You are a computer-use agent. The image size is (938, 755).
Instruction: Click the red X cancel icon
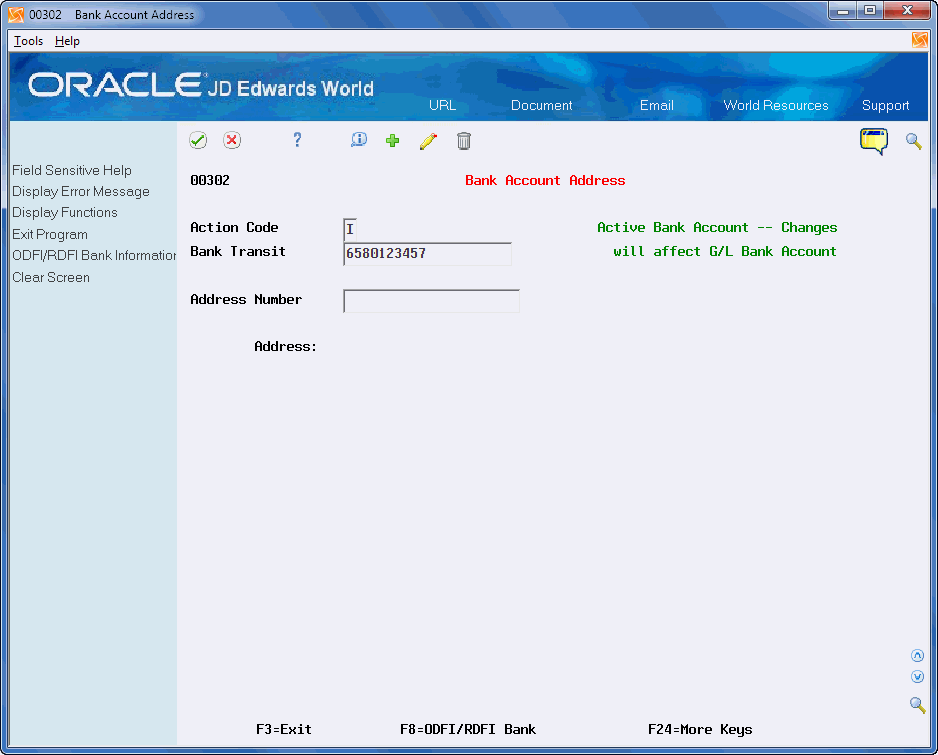tap(232, 141)
